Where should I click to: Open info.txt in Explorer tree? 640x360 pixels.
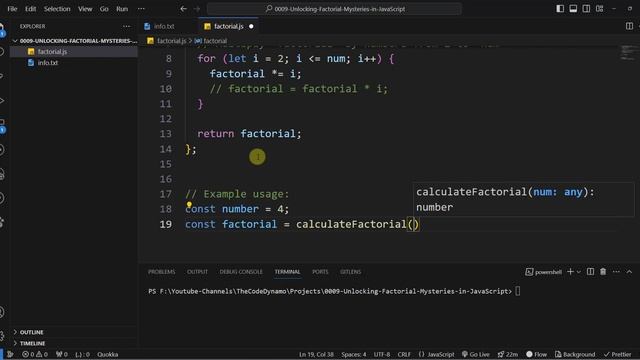click(x=74, y=63)
